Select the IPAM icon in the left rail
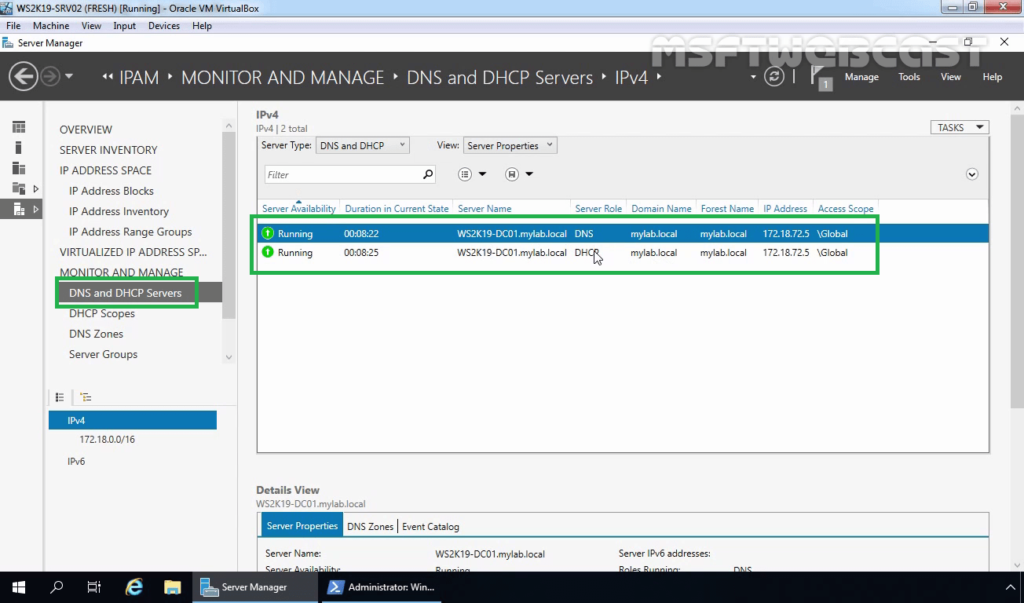This screenshot has width=1024, height=603. 19,209
